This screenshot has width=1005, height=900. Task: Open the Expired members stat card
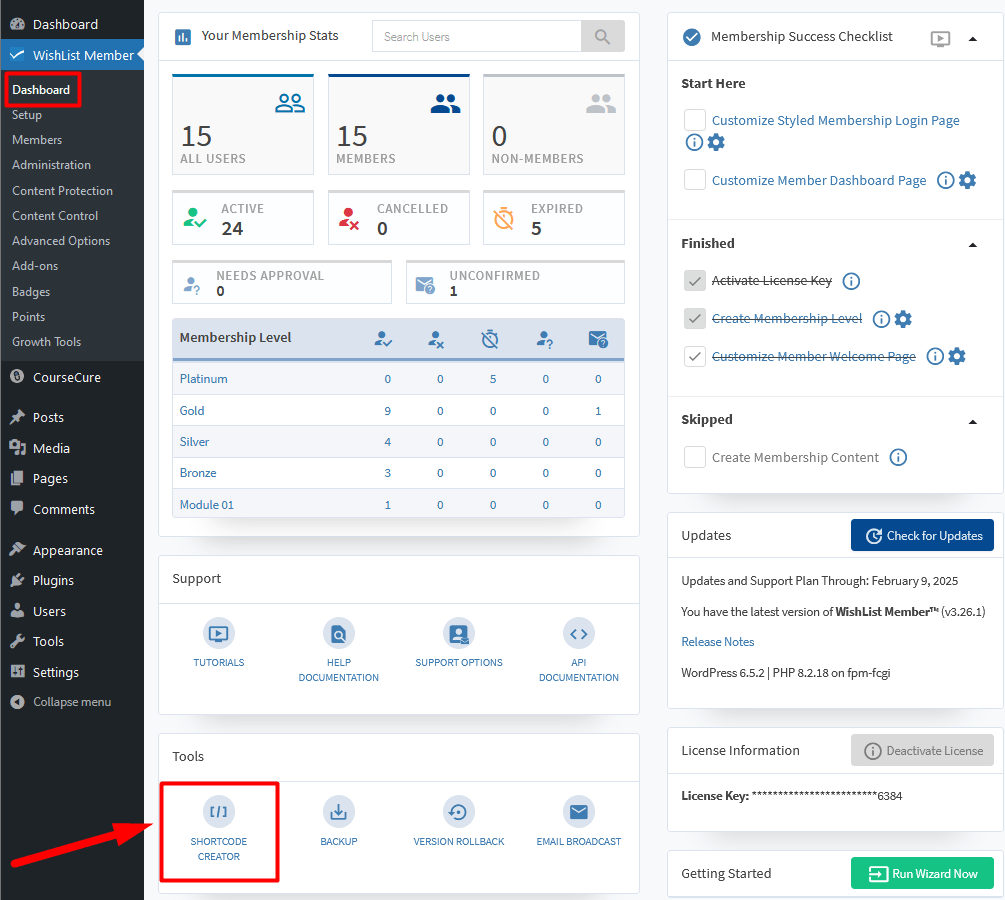pos(554,219)
